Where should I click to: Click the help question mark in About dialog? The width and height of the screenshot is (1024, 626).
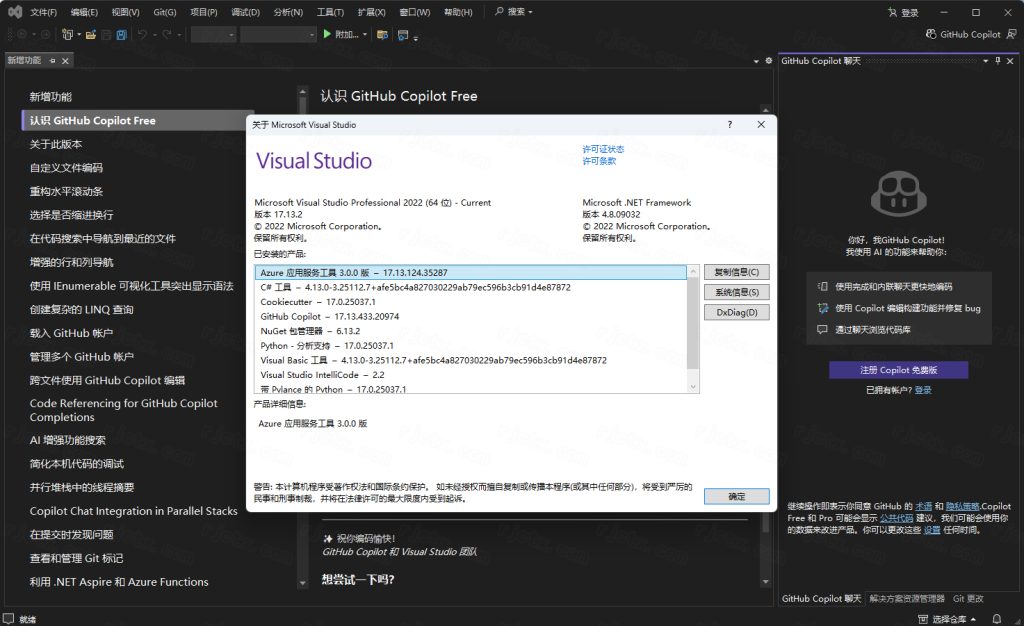click(730, 125)
